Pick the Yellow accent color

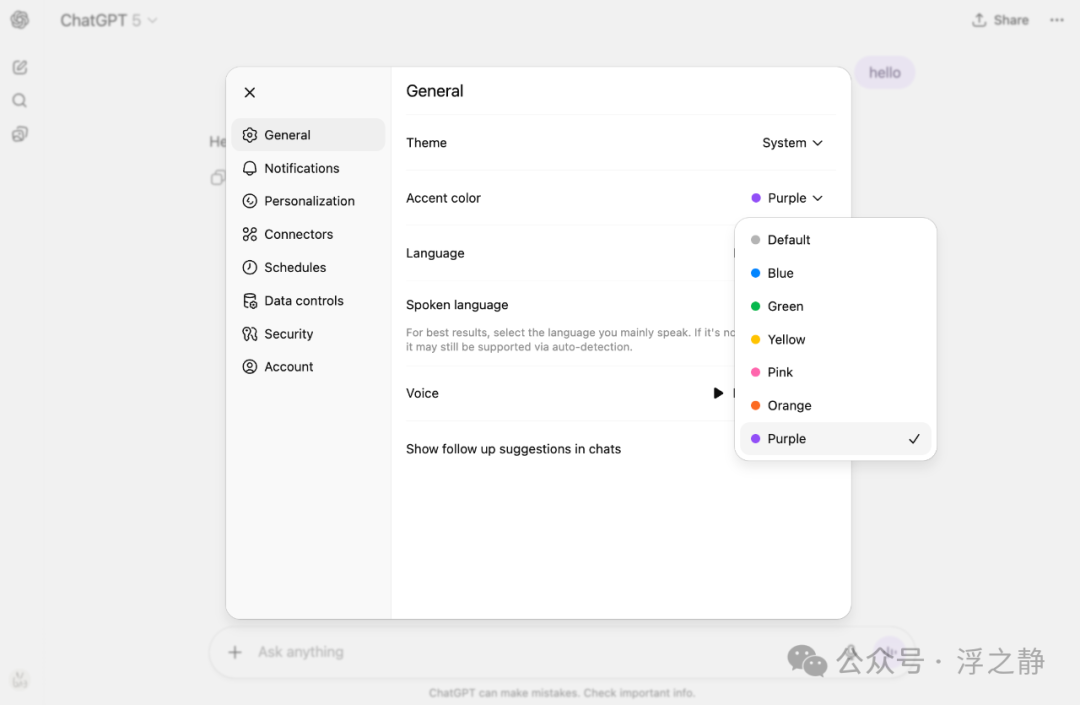click(835, 339)
